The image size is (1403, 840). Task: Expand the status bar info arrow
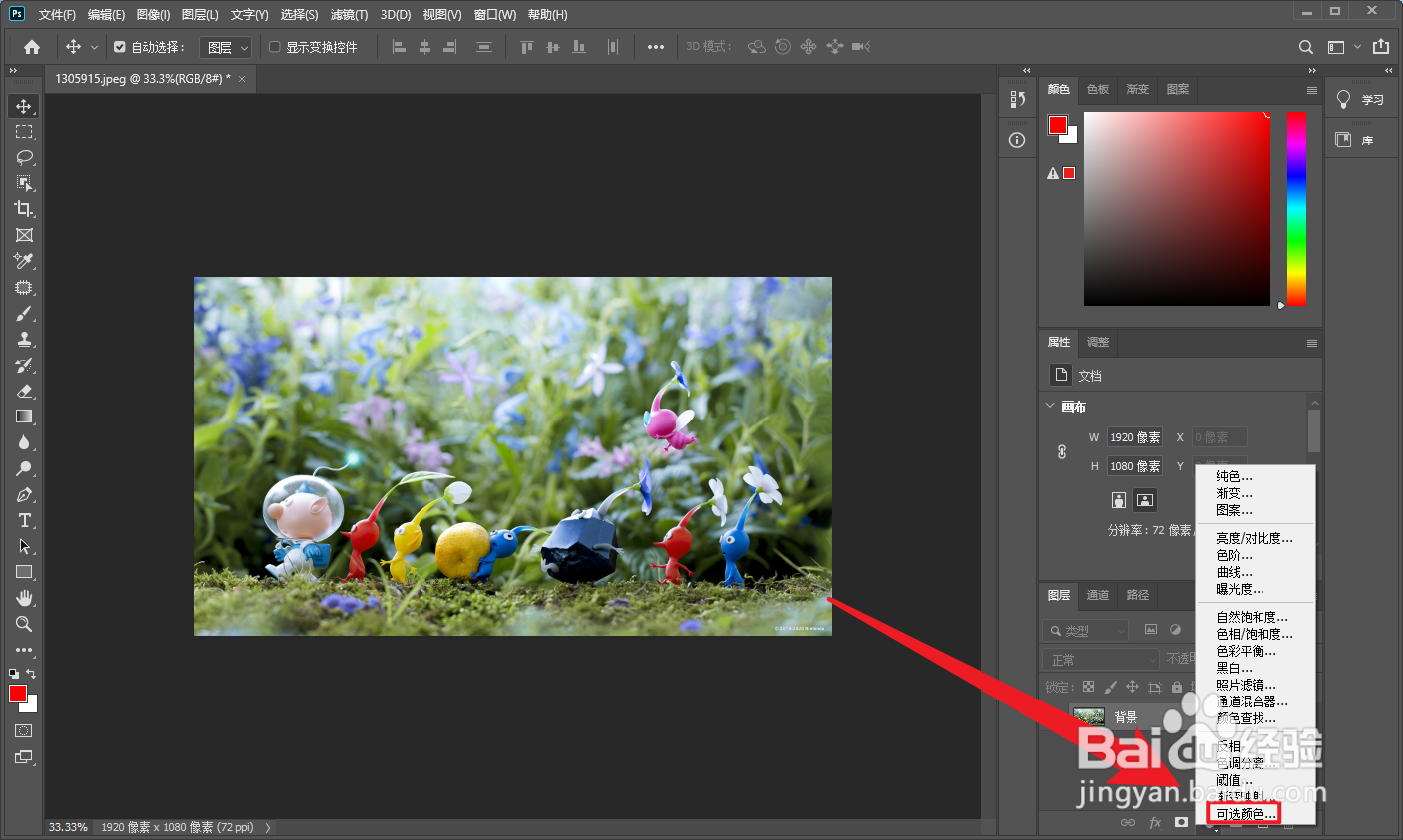point(268,827)
